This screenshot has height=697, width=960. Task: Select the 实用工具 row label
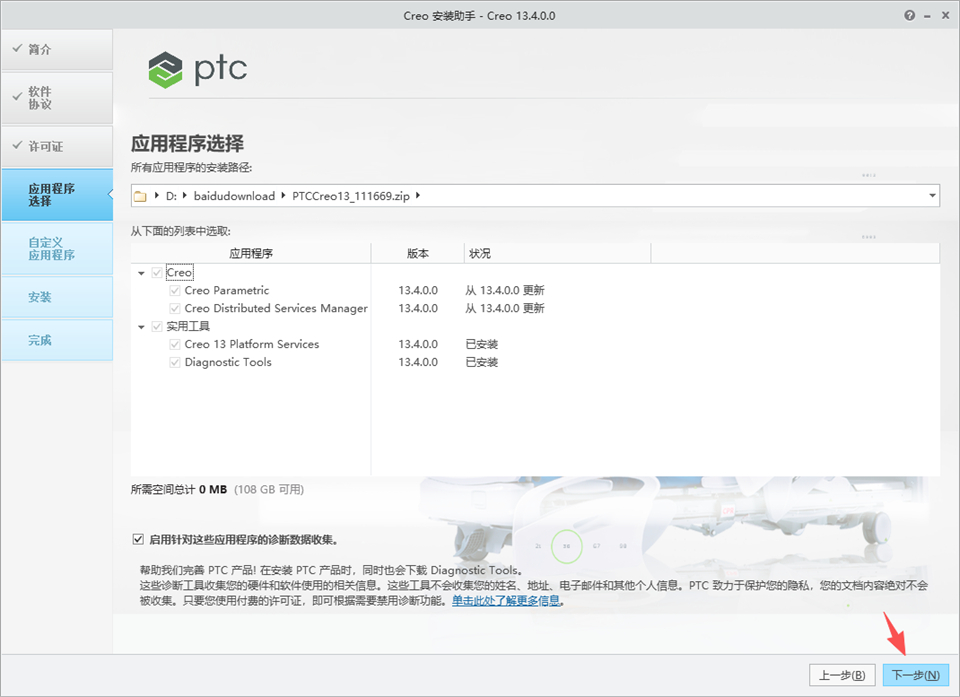pyautogui.click(x=188, y=326)
